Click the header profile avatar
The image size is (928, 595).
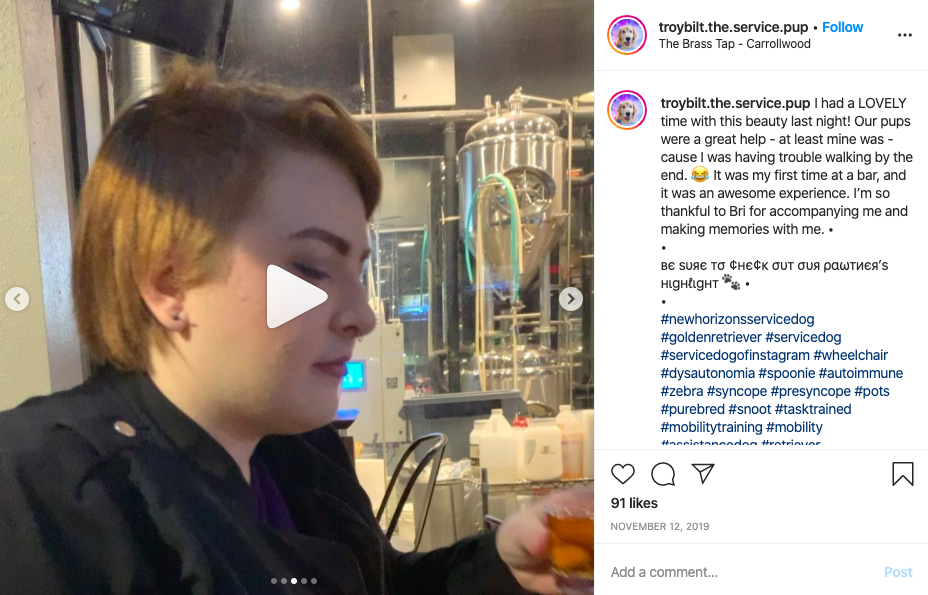click(627, 35)
